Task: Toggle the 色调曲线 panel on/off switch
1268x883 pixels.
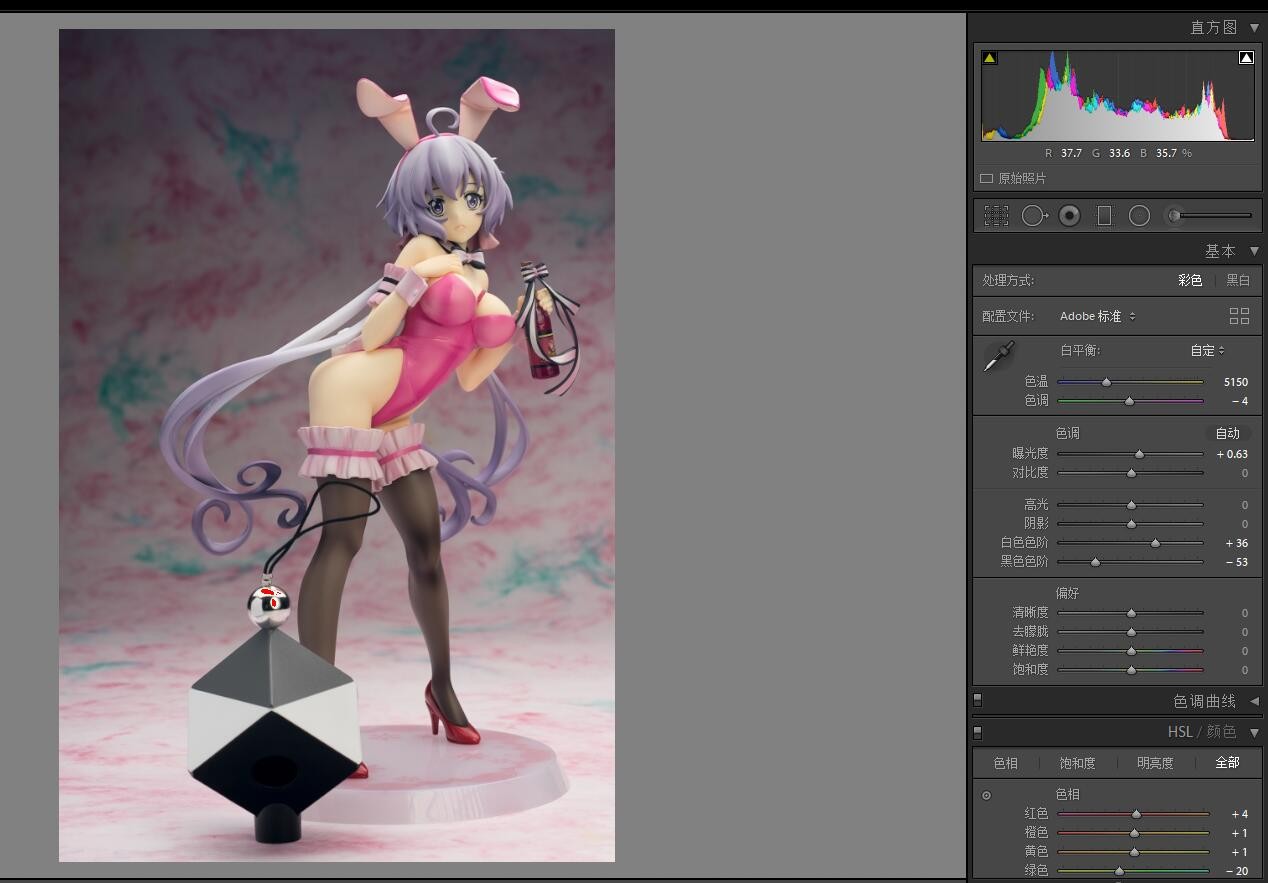Action: coord(978,700)
